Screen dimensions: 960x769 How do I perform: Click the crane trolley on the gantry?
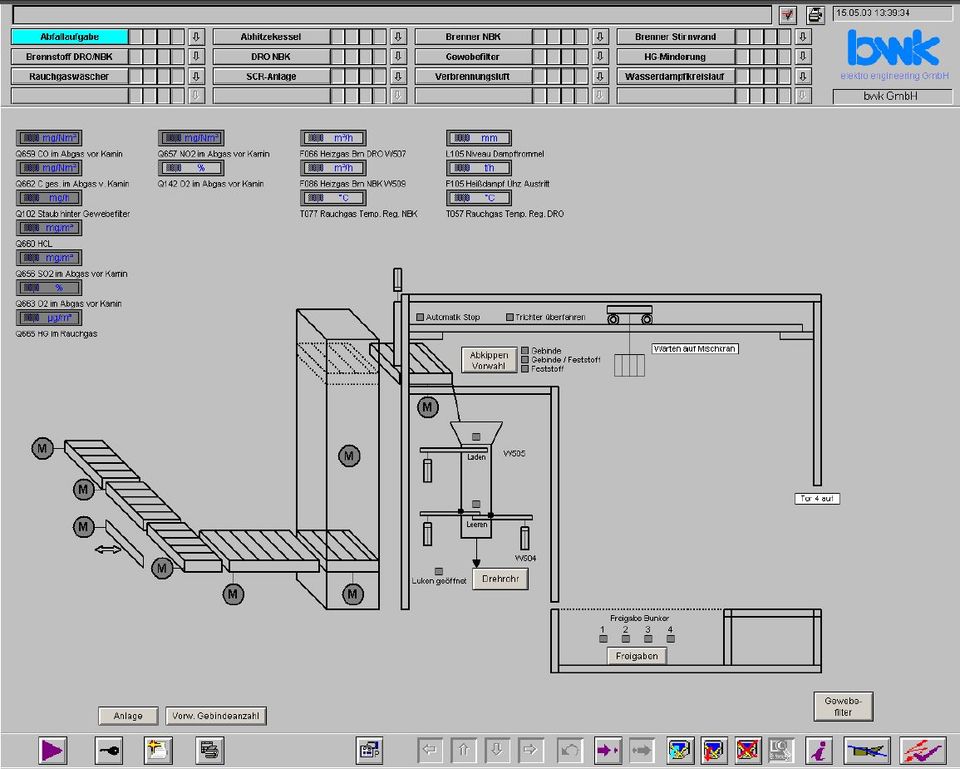[629, 315]
